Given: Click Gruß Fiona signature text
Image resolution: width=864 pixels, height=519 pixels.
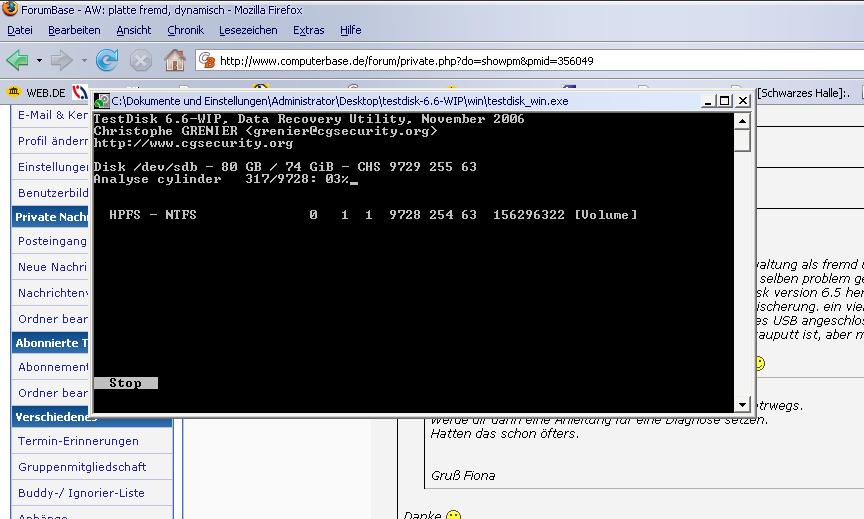Looking at the screenshot, I should [463, 475].
